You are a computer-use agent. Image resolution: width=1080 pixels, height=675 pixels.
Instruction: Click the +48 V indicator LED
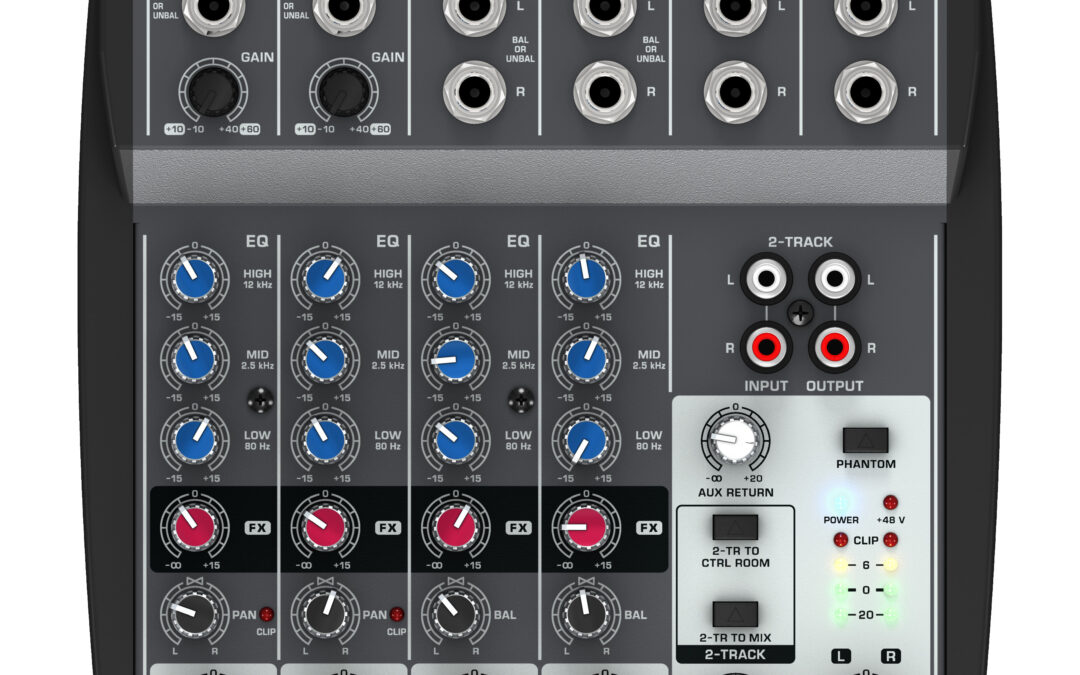(890, 502)
